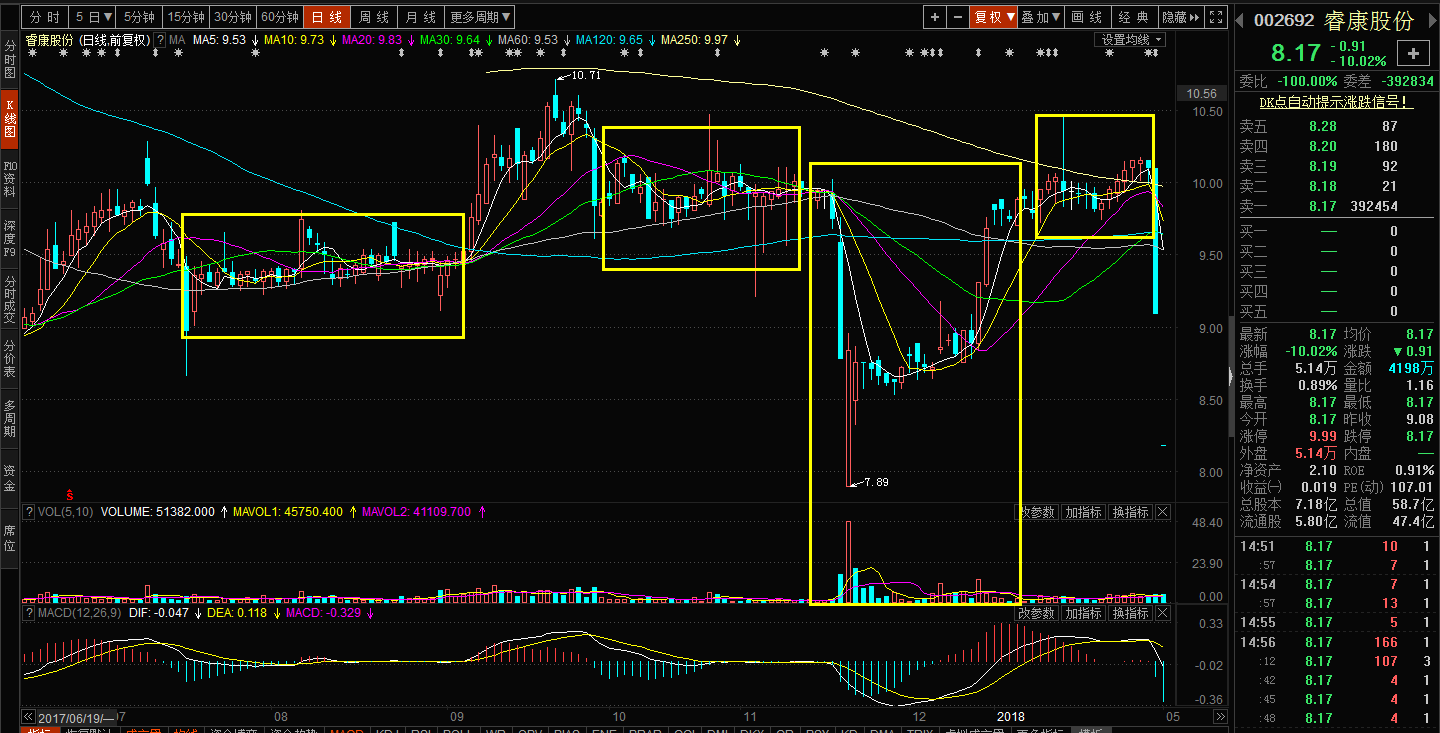Open 分时成交 sidebar tab
The width and height of the screenshot is (1440, 733).
pos(10,300)
